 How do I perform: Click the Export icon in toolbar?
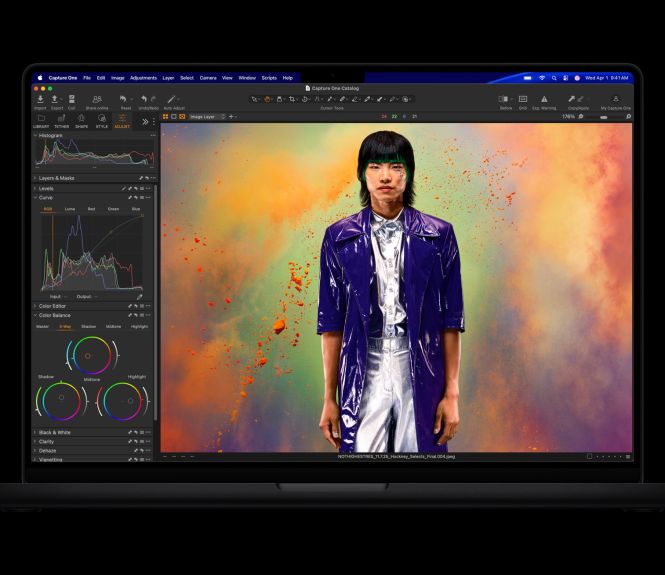pos(55,99)
